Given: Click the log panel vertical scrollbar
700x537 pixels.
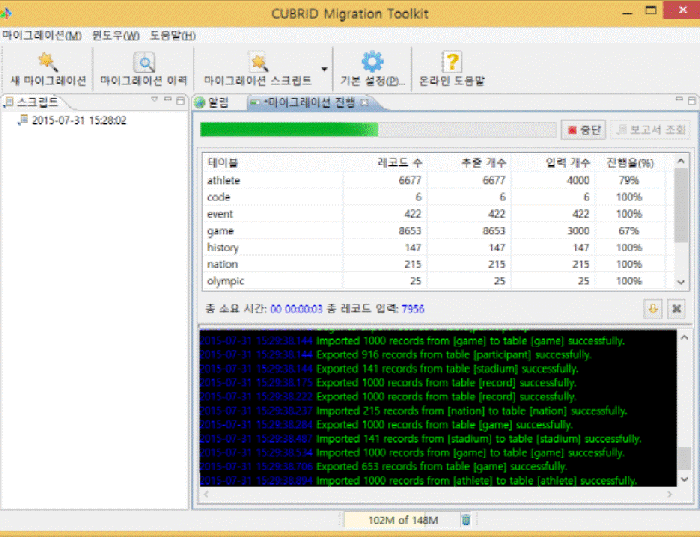Looking at the screenshot, I should [682, 400].
